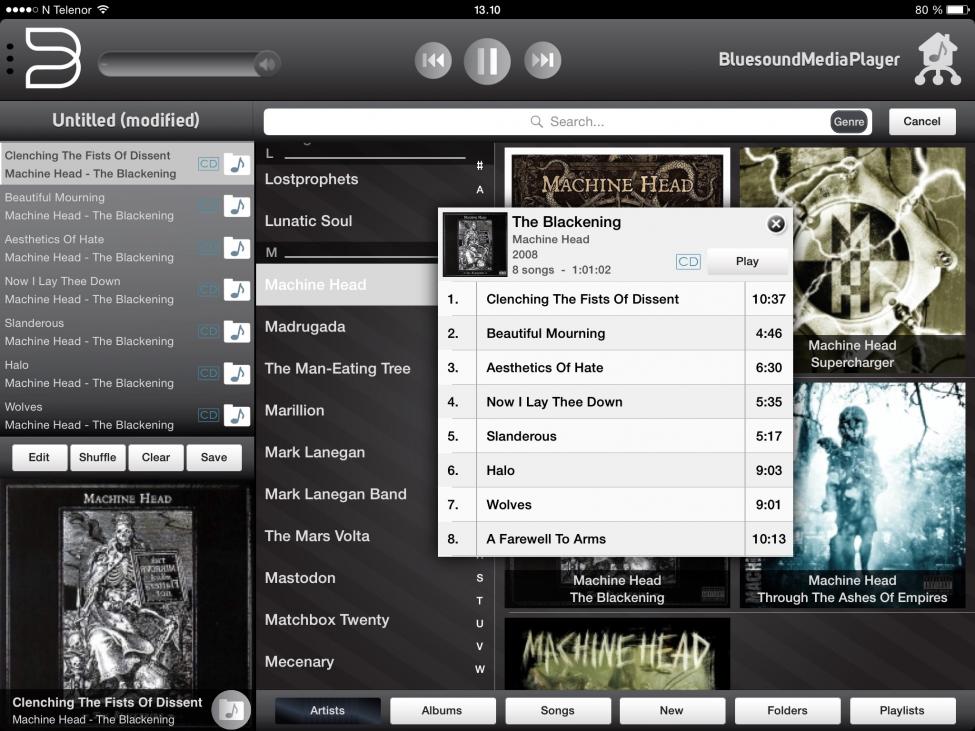Tap music note icon for Wolves queue row
The image size is (975, 731).
pyautogui.click(x=237, y=415)
